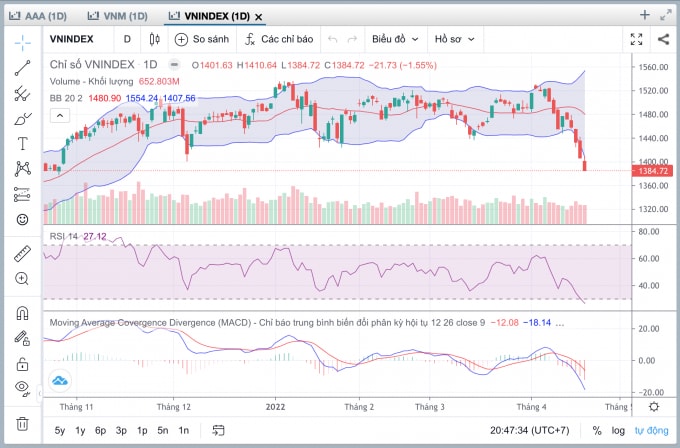This screenshot has width=680, height=448.
Task: Toggle percent scale mode
Action: point(597,431)
